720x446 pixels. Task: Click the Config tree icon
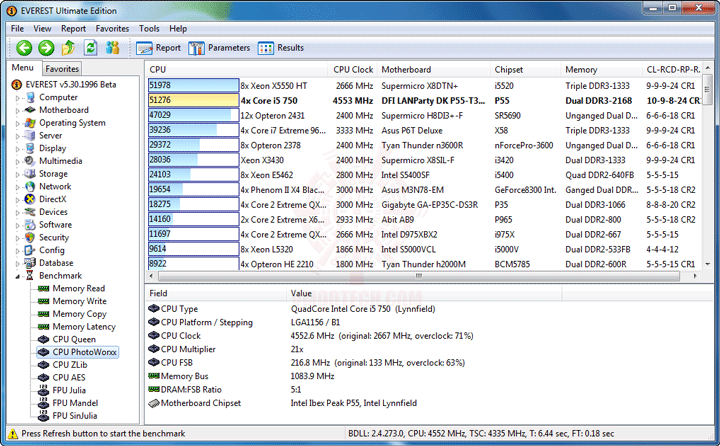[x=30, y=250]
